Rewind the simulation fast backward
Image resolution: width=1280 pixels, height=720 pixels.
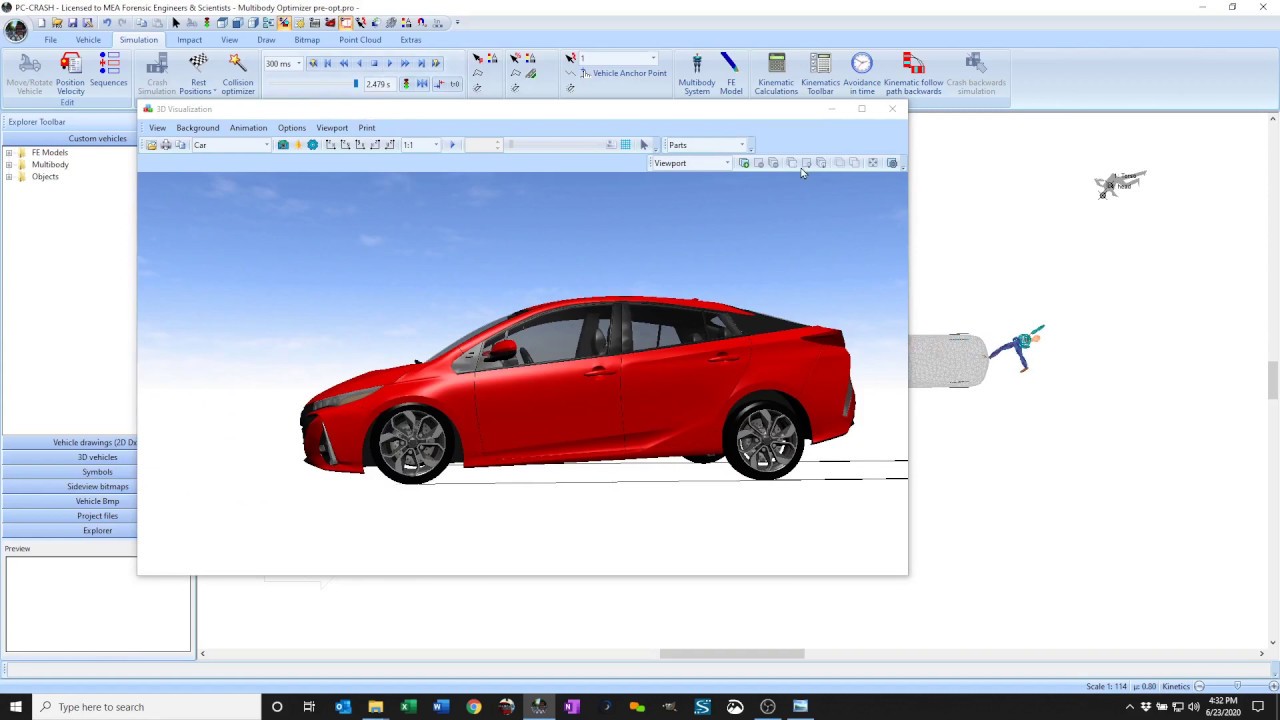click(x=343, y=63)
